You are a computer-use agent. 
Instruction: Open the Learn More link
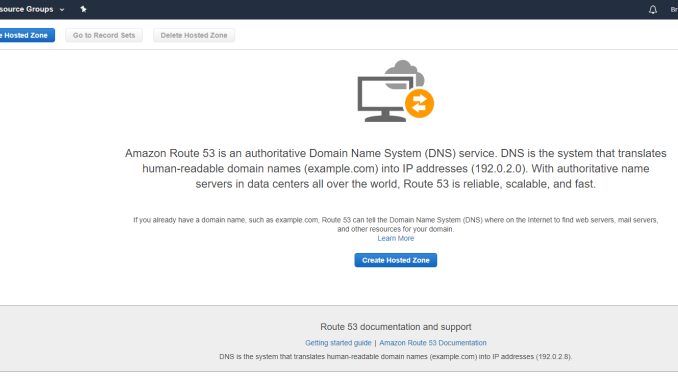pos(396,238)
